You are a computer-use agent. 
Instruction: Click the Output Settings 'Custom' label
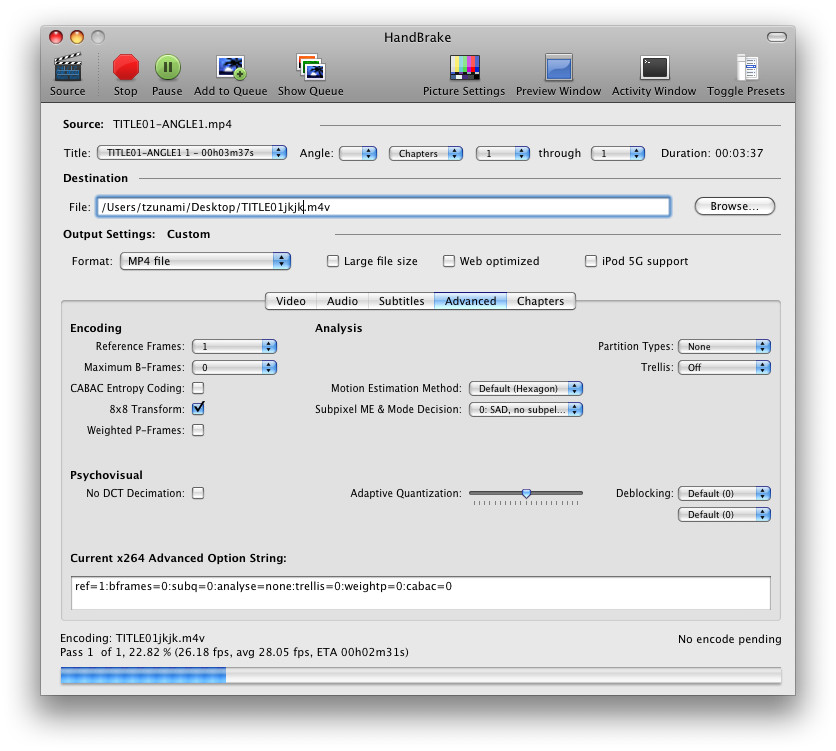tap(188, 234)
